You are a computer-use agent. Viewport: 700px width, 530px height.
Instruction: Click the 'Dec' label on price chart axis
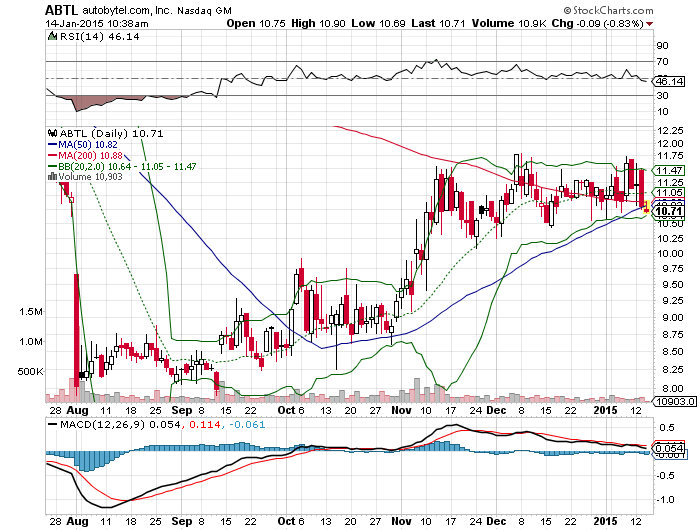(x=496, y=411)
